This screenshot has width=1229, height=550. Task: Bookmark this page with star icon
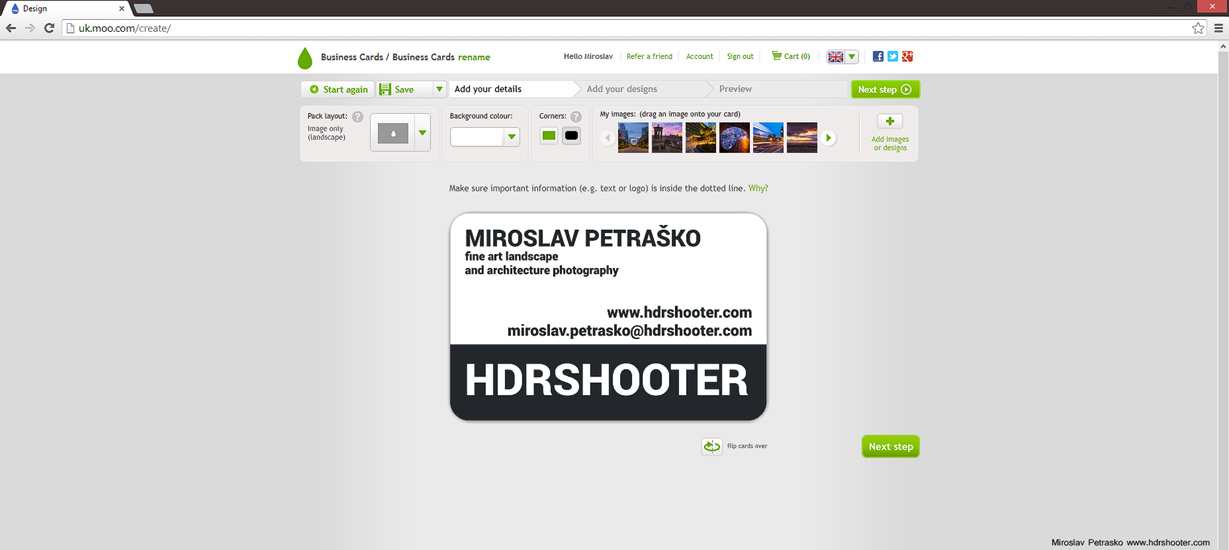(x=1198, y=28)
